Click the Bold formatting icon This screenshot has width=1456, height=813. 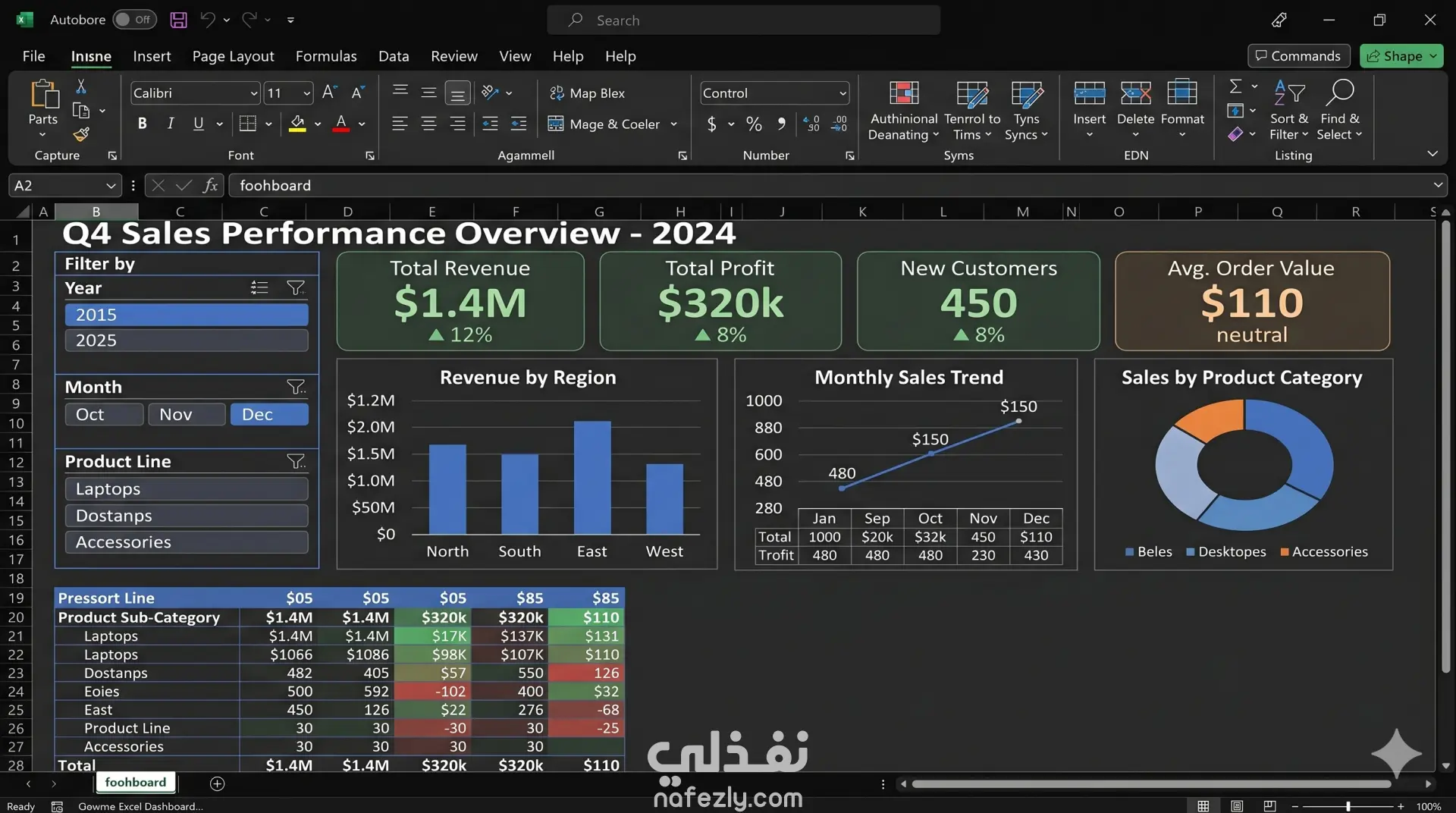142,124
